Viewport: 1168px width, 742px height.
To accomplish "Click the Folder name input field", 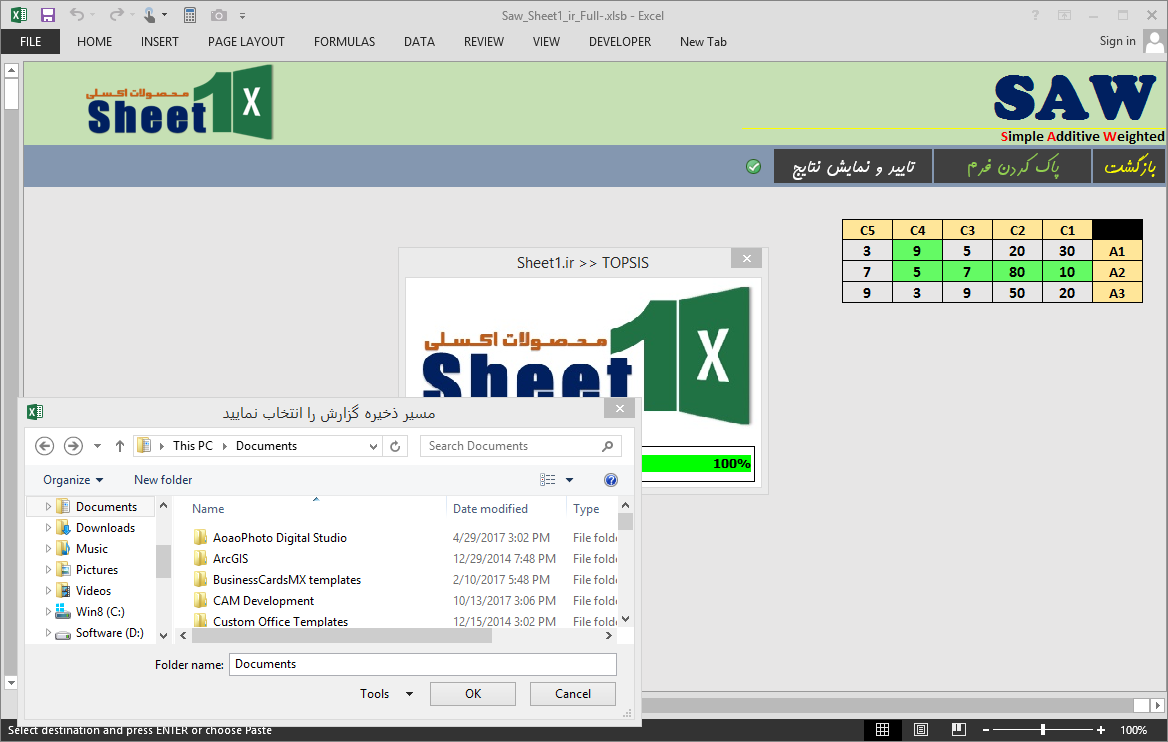I will tap(422, 664).
